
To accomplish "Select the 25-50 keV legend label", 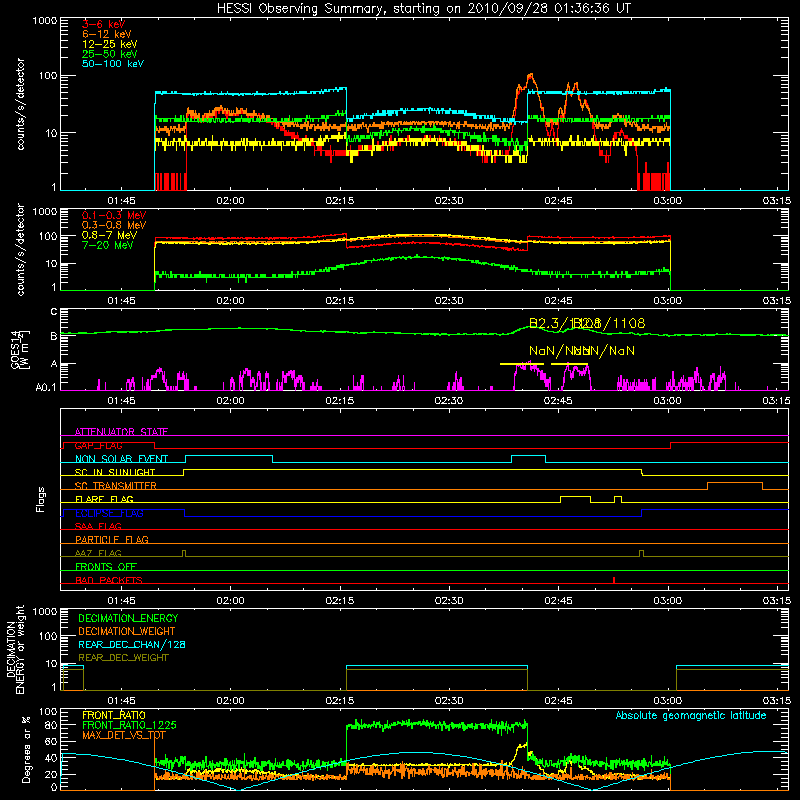I will click(x=110, y=54).
